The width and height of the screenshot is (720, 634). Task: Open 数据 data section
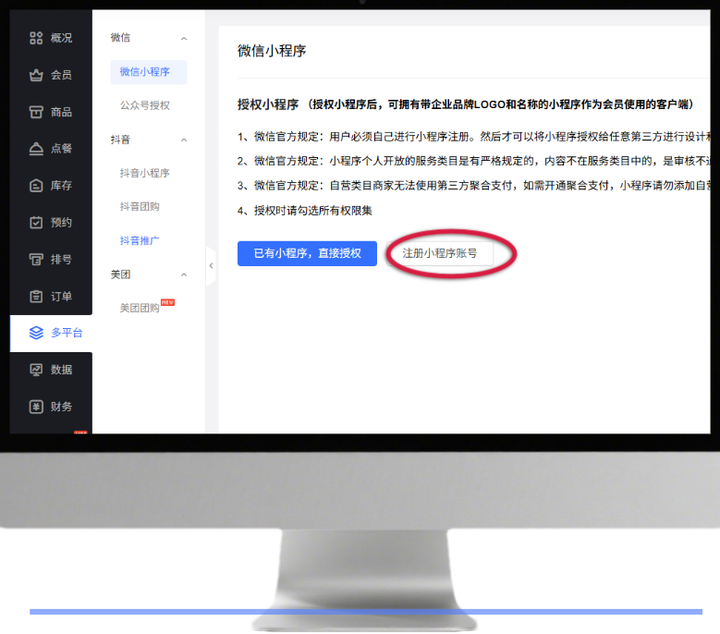[51, 370]
